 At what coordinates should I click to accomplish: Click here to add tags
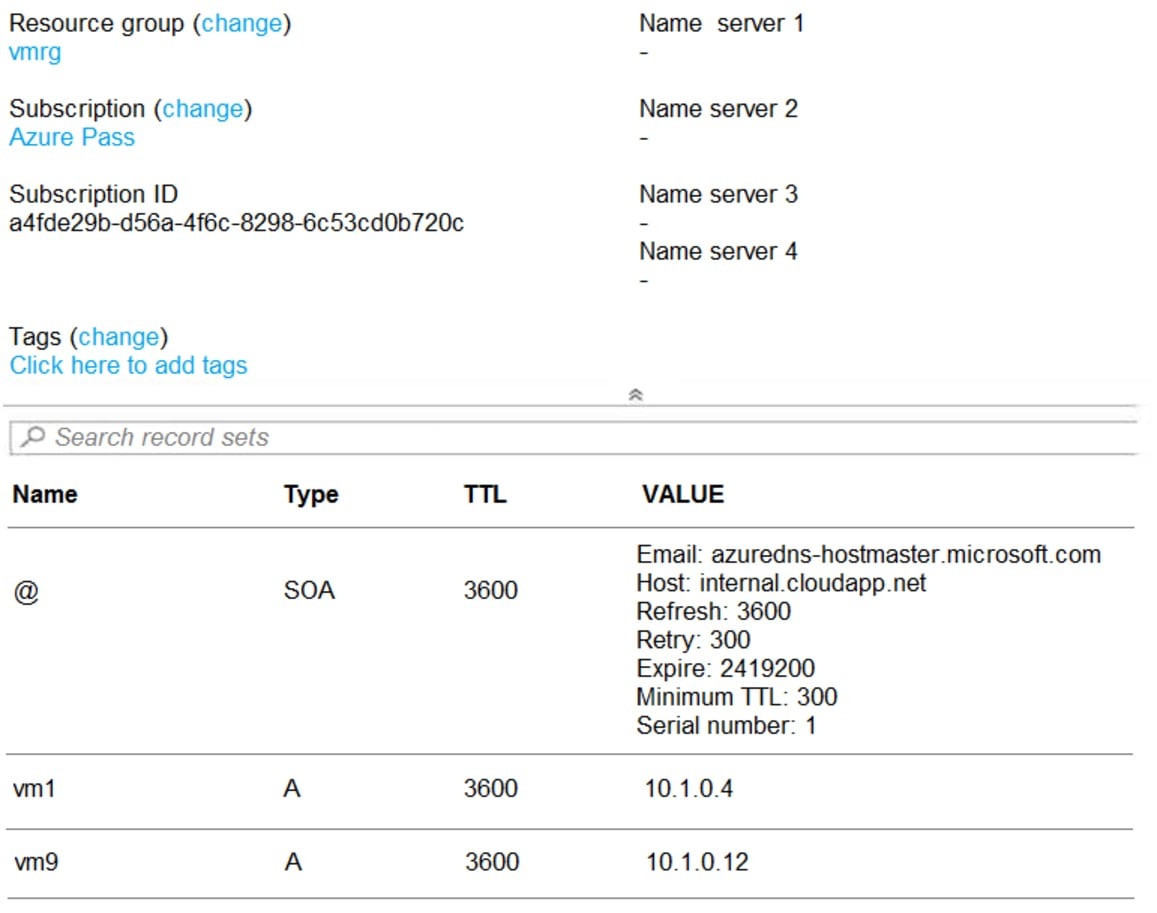pos(126,365)
